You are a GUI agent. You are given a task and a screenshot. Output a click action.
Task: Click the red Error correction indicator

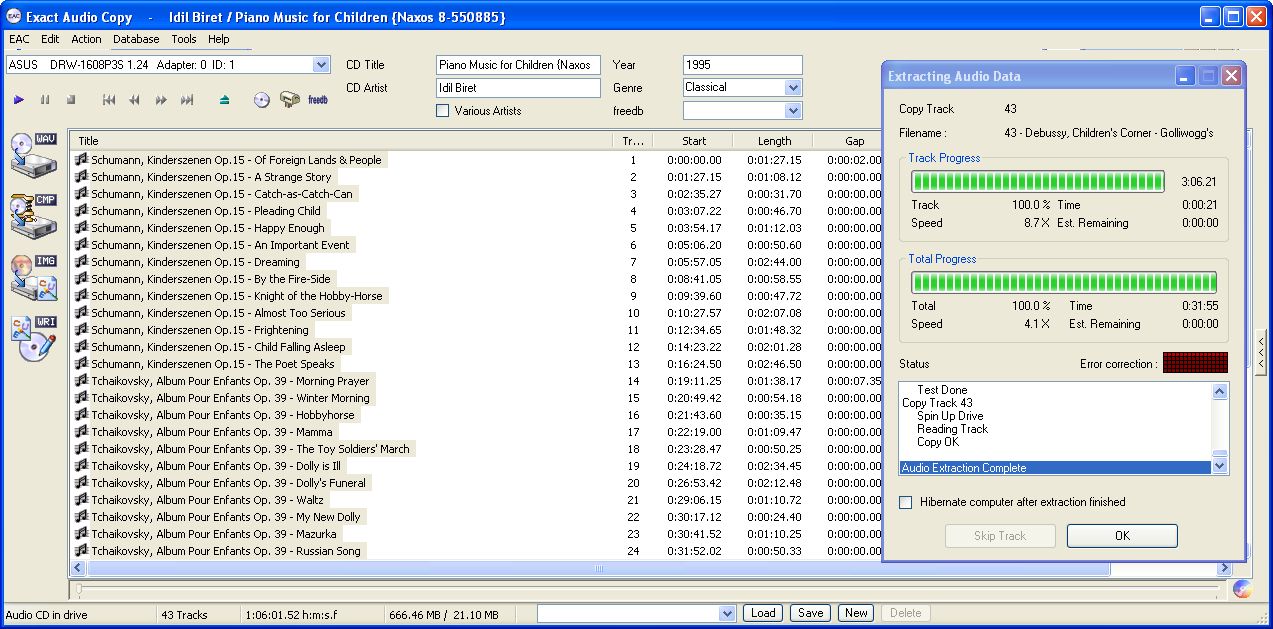(x=1195, y=363)
